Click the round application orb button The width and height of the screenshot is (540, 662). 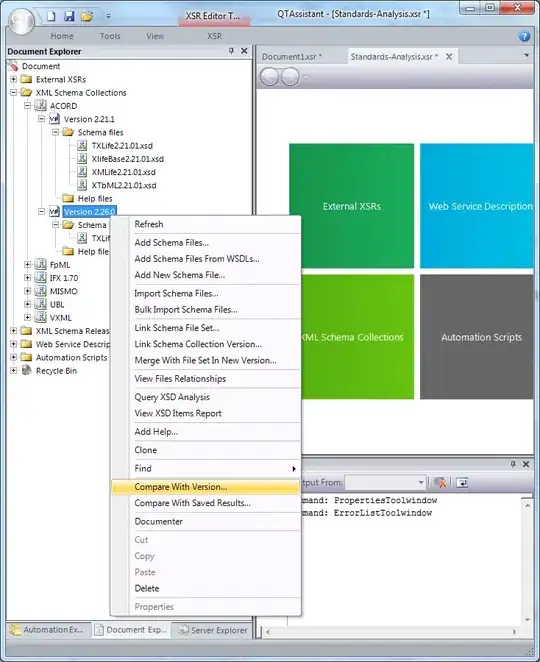[x=21, y=21]
